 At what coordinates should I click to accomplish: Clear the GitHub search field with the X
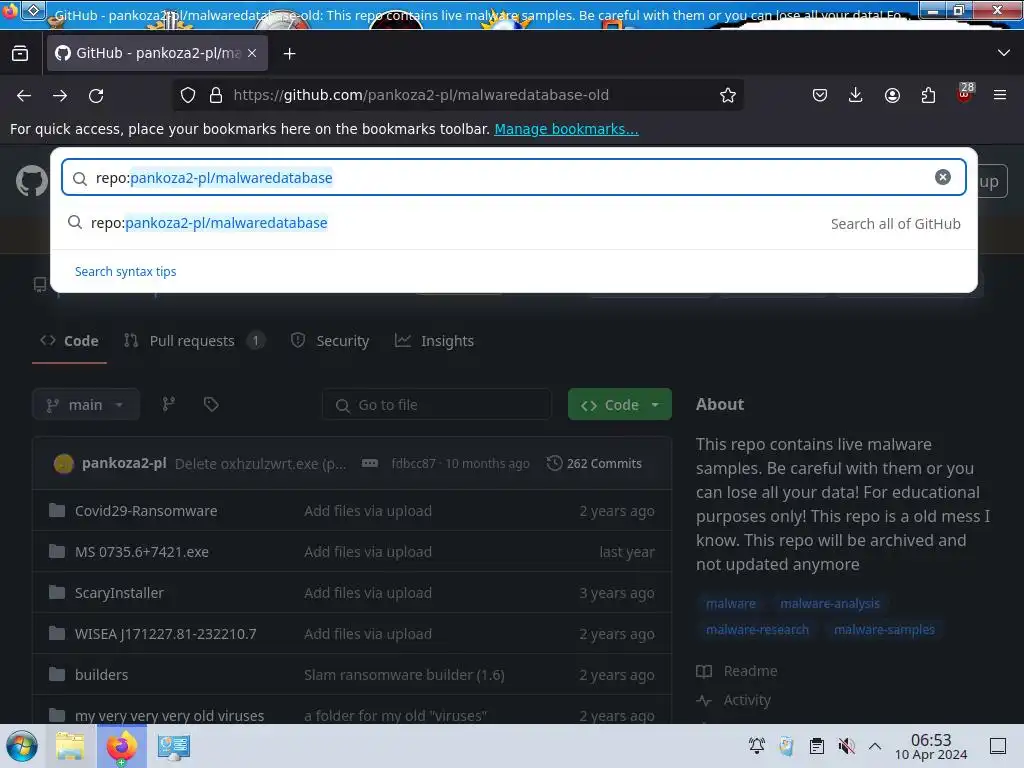[942, 177]
